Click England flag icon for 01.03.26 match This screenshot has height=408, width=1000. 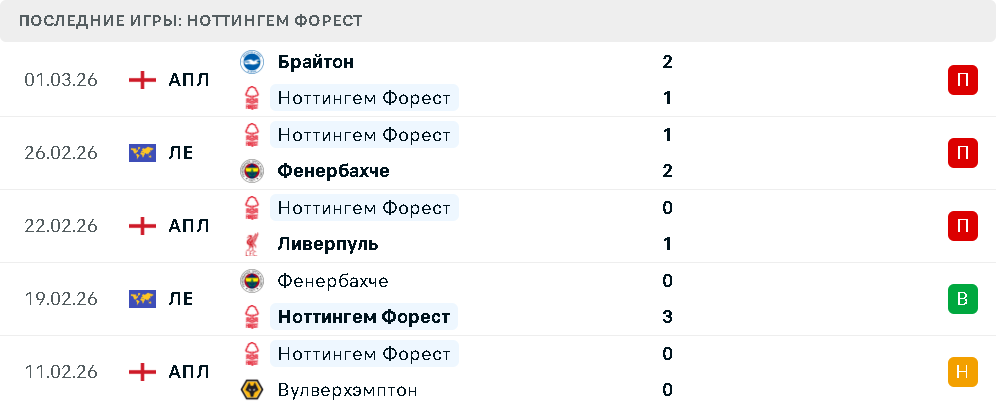pos(143,80)
